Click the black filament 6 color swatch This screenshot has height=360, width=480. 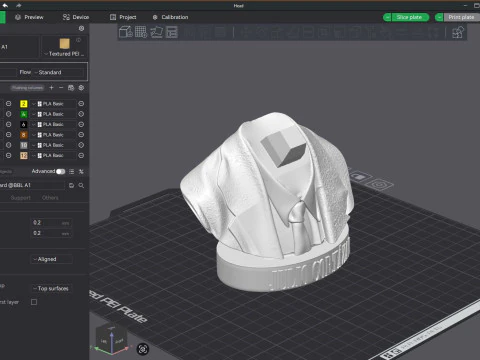[24, 124]
